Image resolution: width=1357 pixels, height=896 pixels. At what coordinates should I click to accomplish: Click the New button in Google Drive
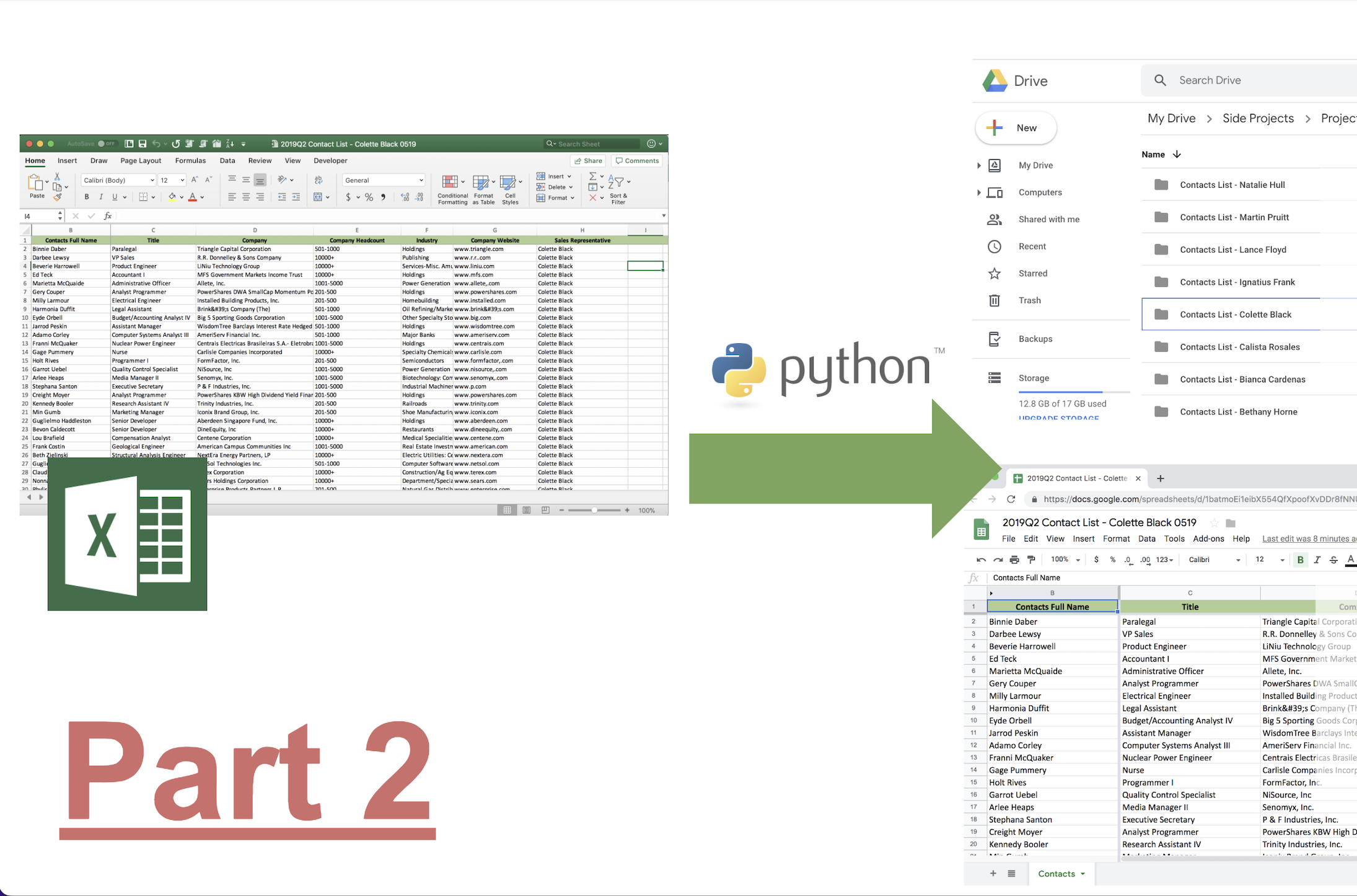coord(1016,128)
